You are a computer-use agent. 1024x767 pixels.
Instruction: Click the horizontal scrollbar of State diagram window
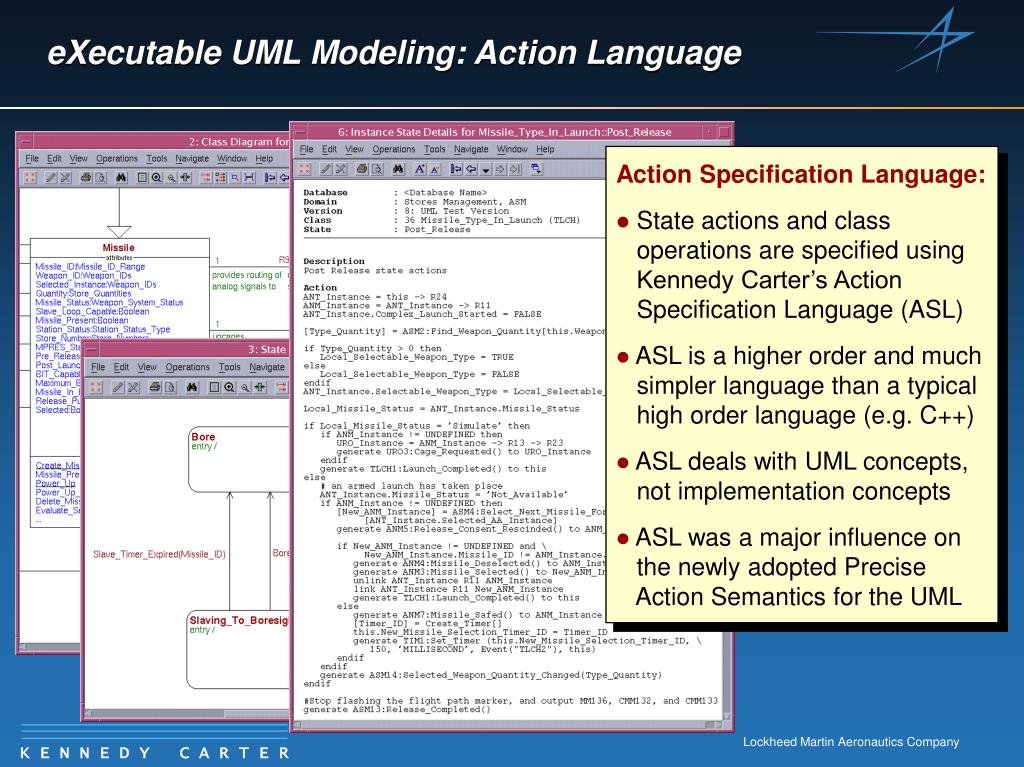pyautogui.click(x=189, y=714)
